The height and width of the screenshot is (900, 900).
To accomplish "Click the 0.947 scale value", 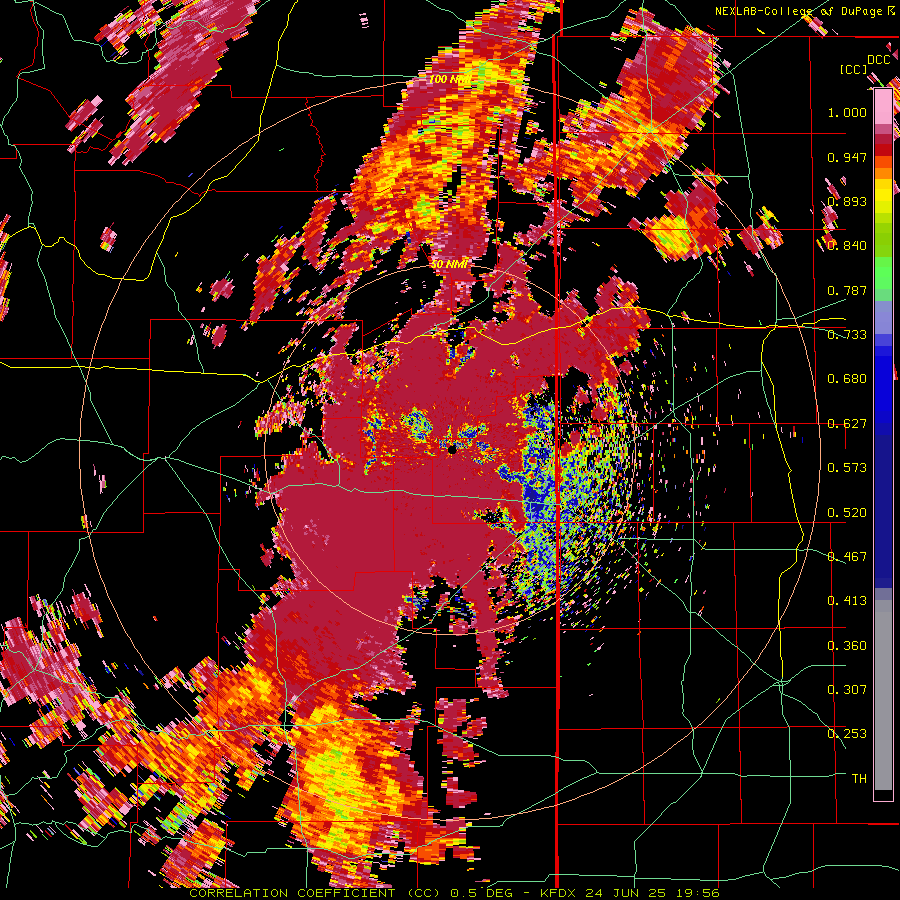I will point(847,157).
